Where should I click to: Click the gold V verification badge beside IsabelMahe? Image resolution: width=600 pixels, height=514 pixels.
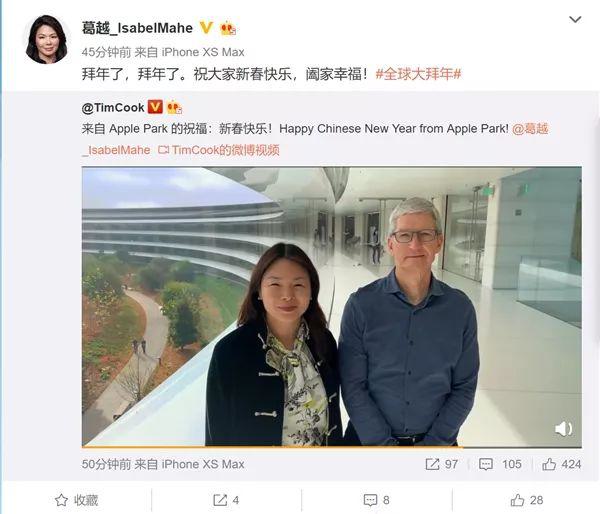(206, 28)
